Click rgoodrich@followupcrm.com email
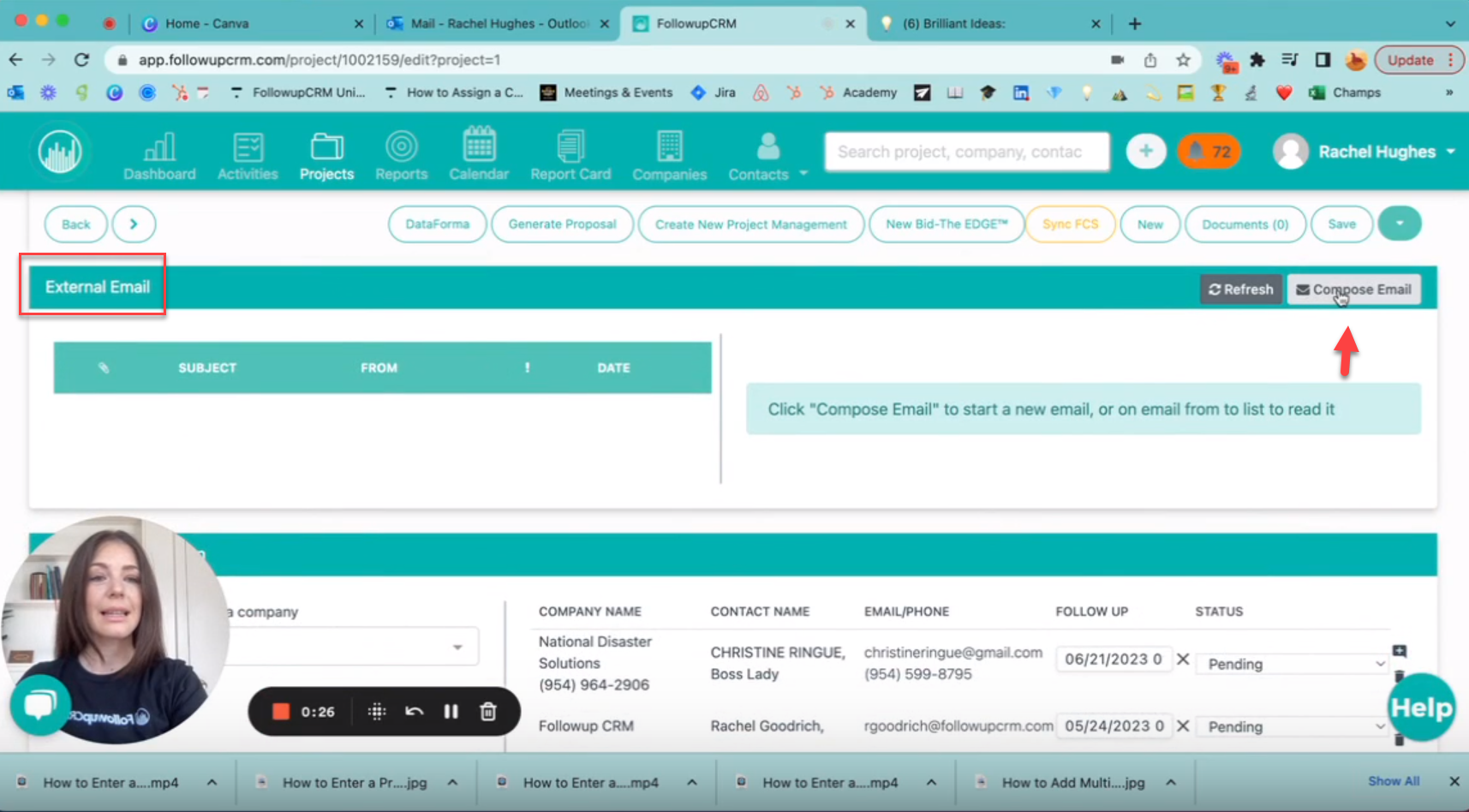The height and width of the screenshot is (812, 1469). click(x=958, y=725)
